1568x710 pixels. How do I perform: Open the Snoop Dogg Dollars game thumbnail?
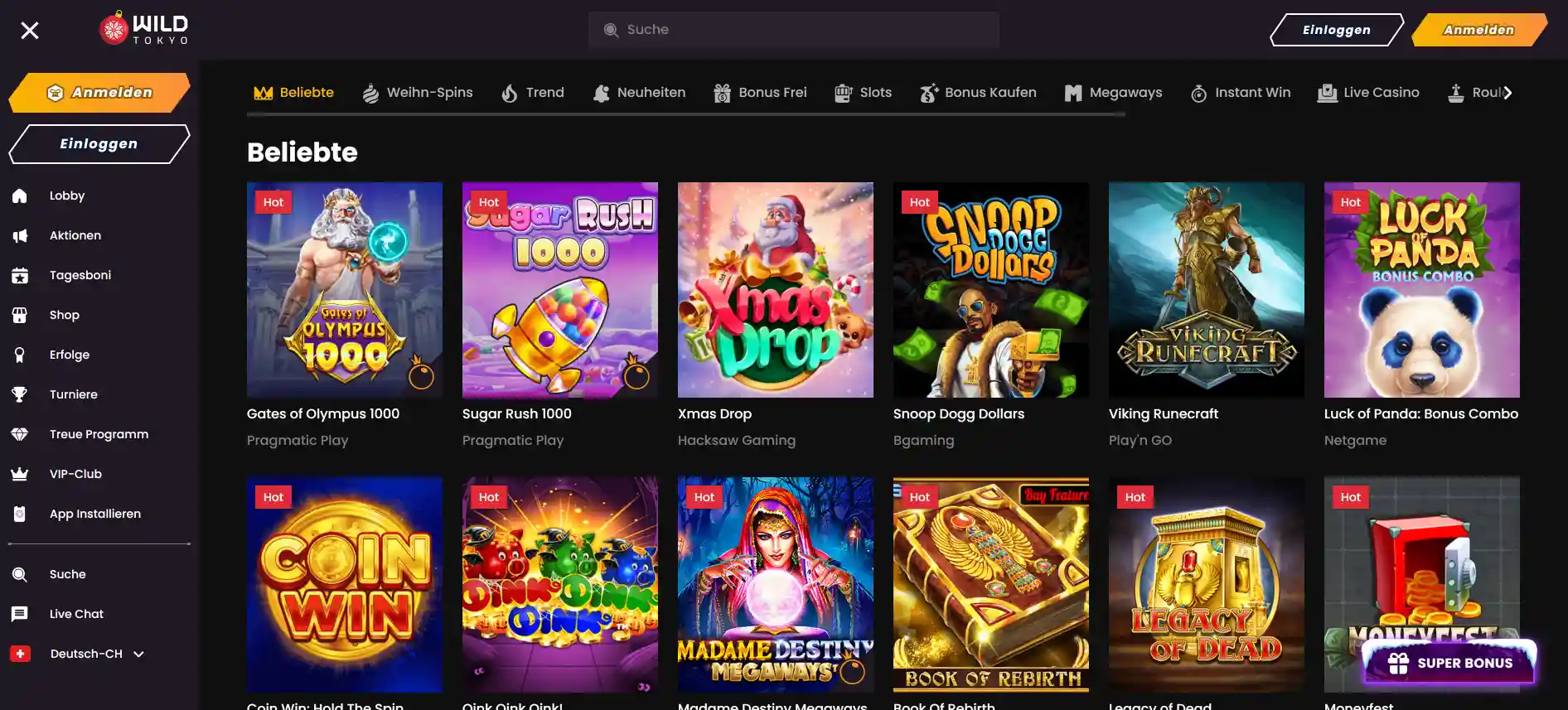coord(990,290)
